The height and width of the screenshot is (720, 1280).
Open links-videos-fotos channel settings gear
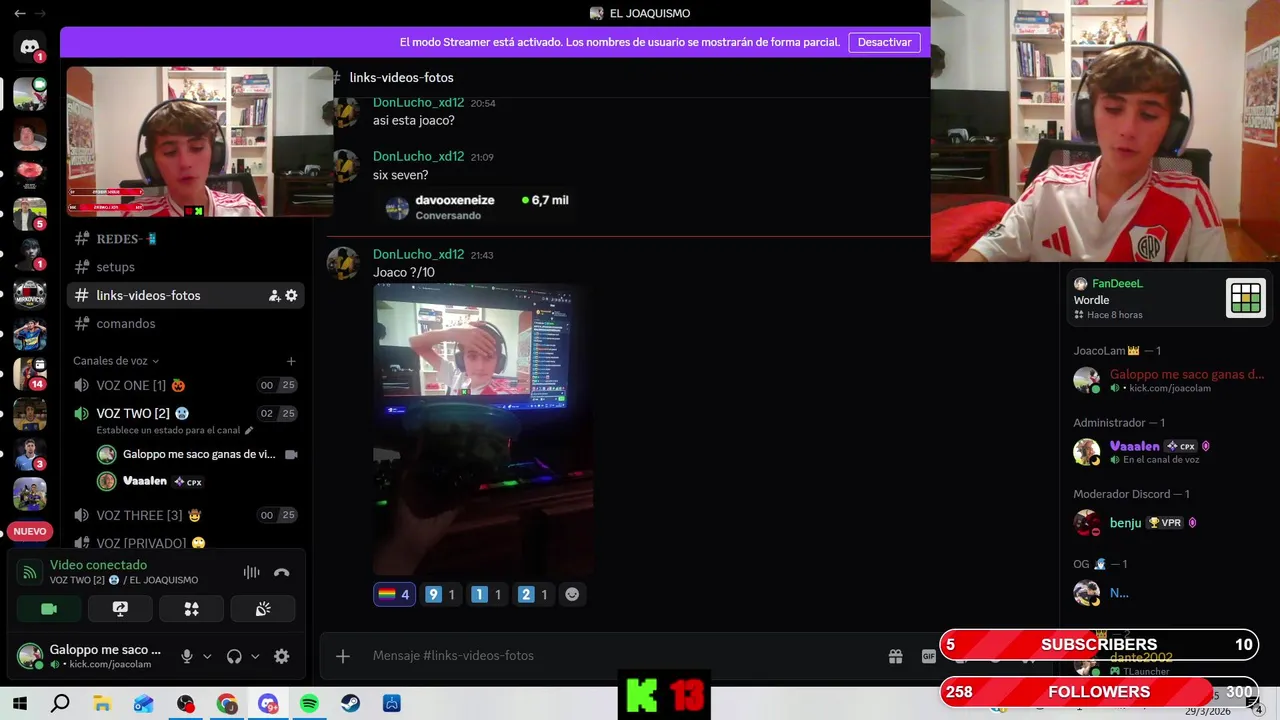[291, 296]
